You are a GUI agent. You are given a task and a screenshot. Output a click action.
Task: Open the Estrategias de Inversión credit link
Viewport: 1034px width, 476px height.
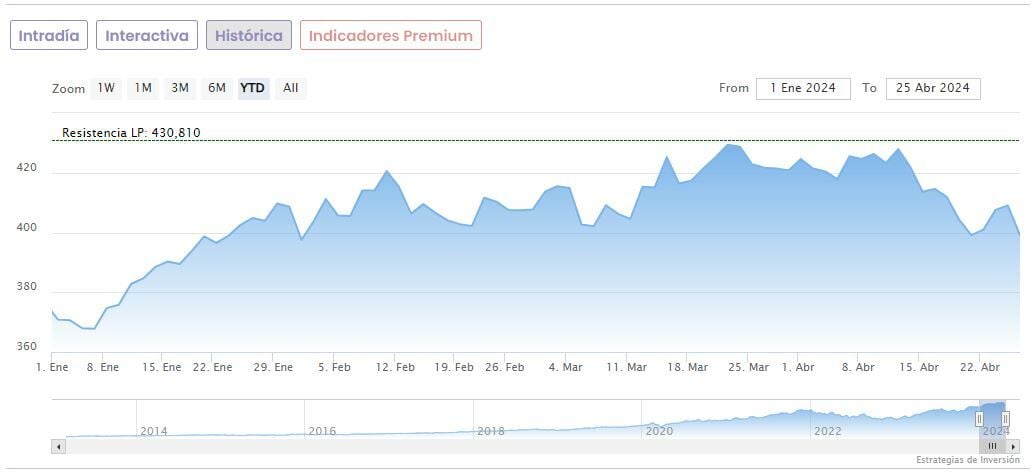tap(969, 460)
